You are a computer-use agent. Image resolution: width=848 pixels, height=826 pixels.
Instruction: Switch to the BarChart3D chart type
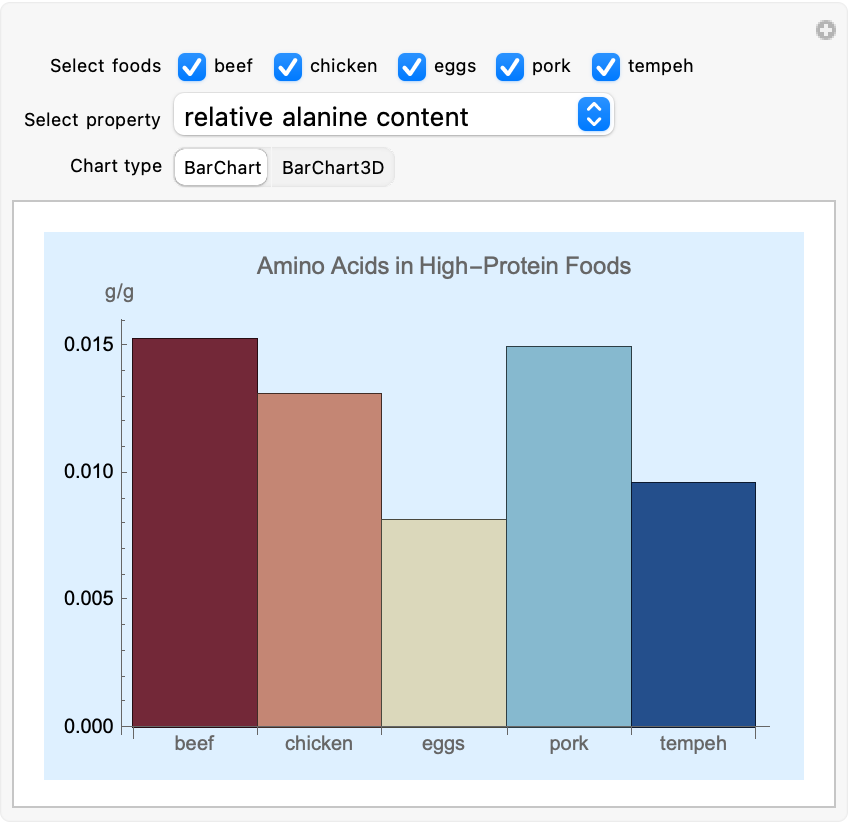click(332, 167)
